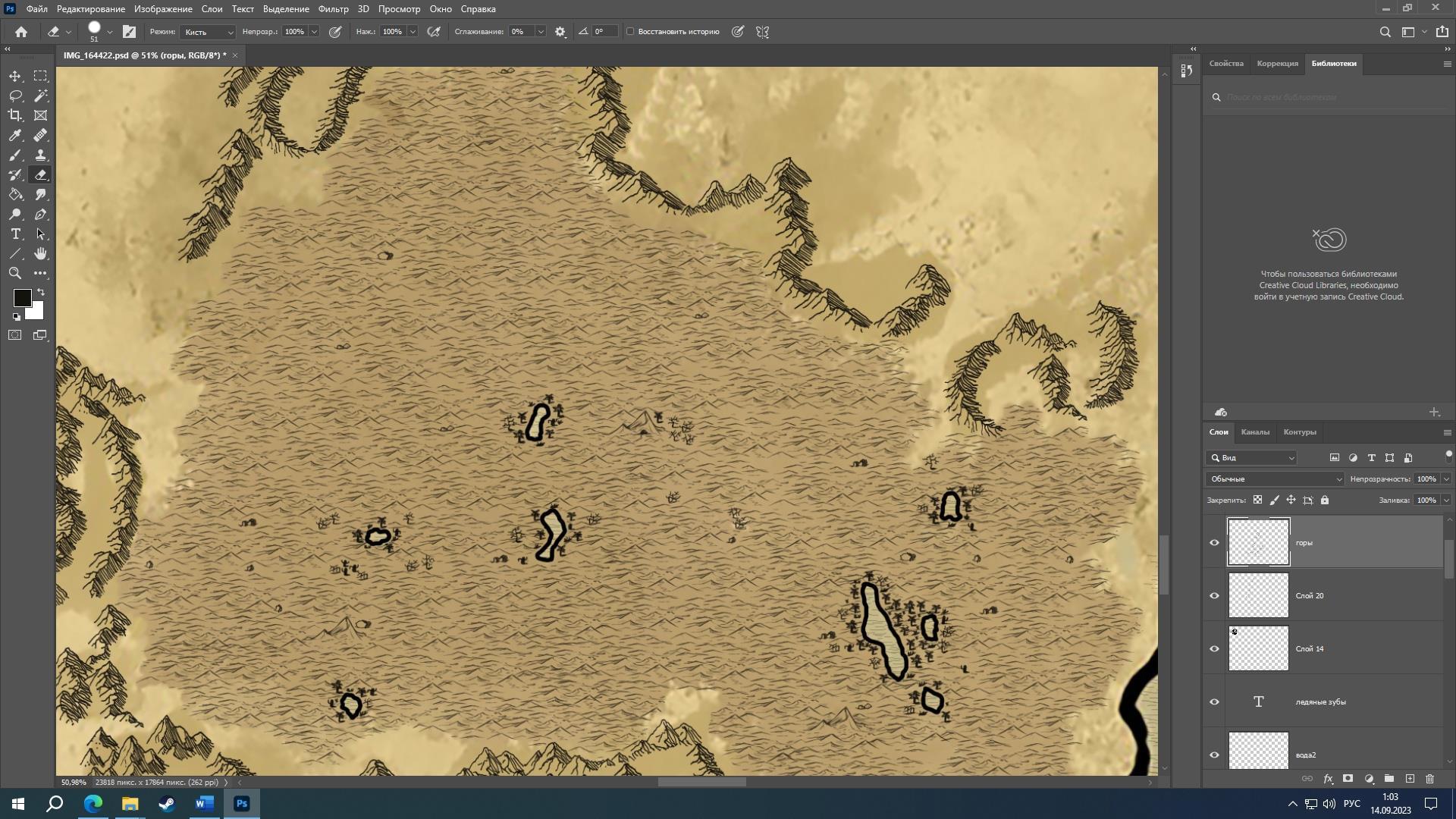Create a new layer icon
Screen dimensions: 1456x819
point(1410,779)
